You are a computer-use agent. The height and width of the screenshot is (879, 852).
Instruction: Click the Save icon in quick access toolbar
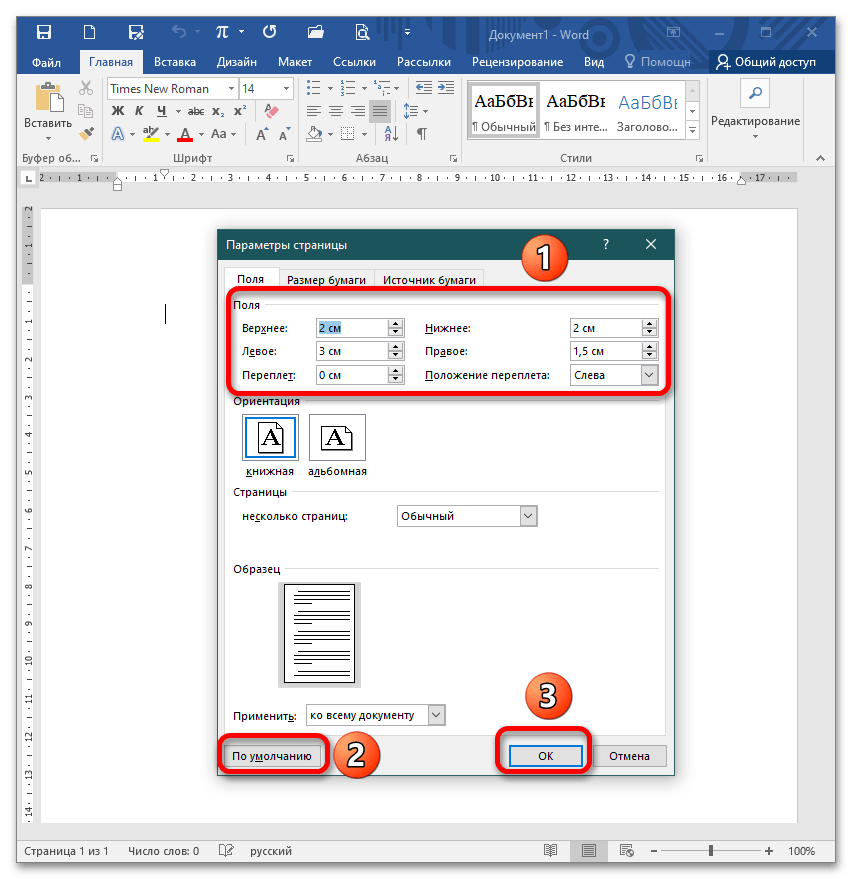coord(44,32)
